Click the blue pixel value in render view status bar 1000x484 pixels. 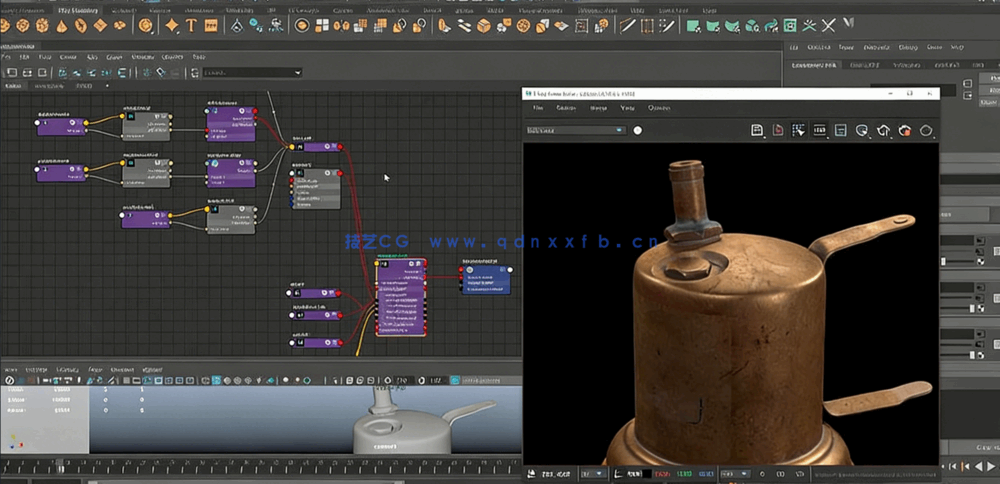tap(705, 474)
